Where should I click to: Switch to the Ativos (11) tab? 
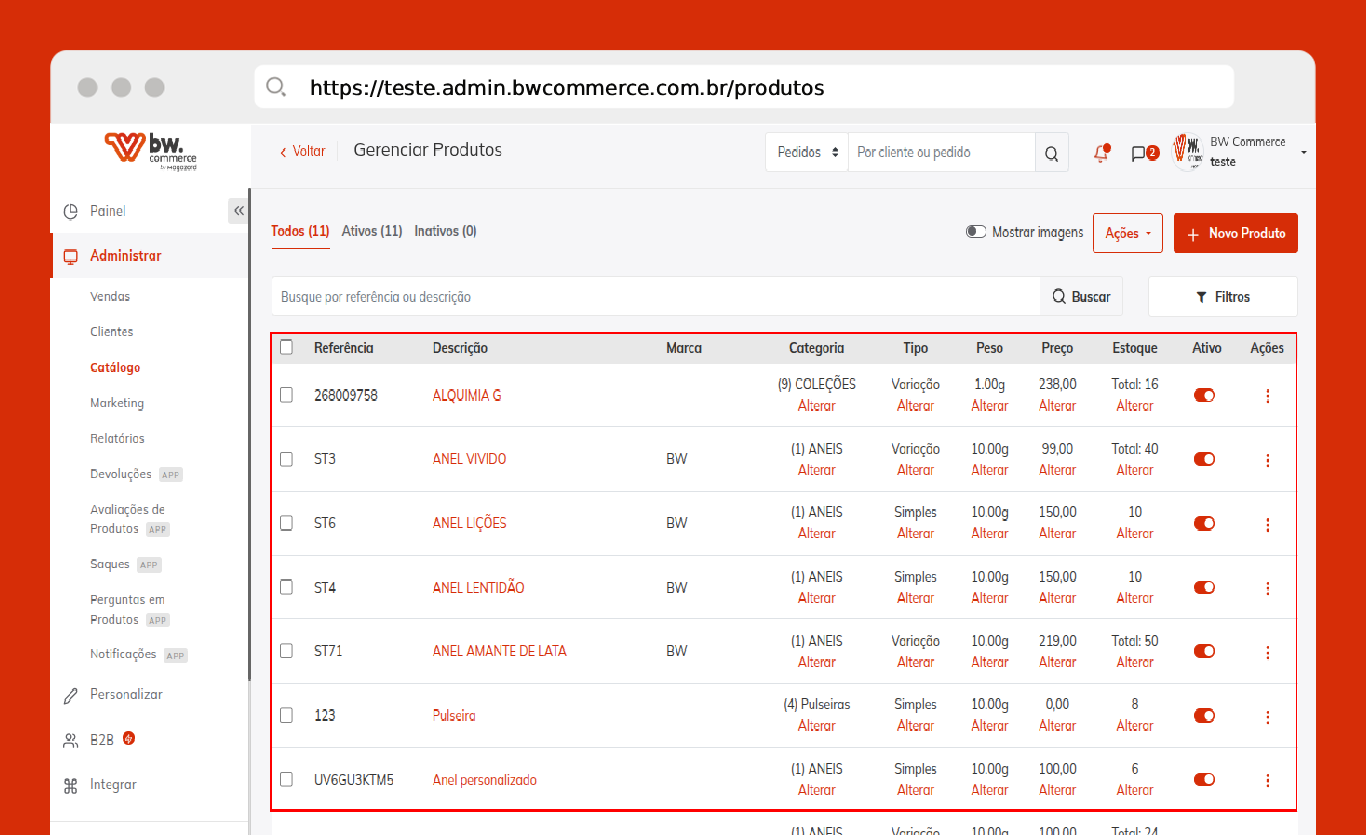pos(372,231)
